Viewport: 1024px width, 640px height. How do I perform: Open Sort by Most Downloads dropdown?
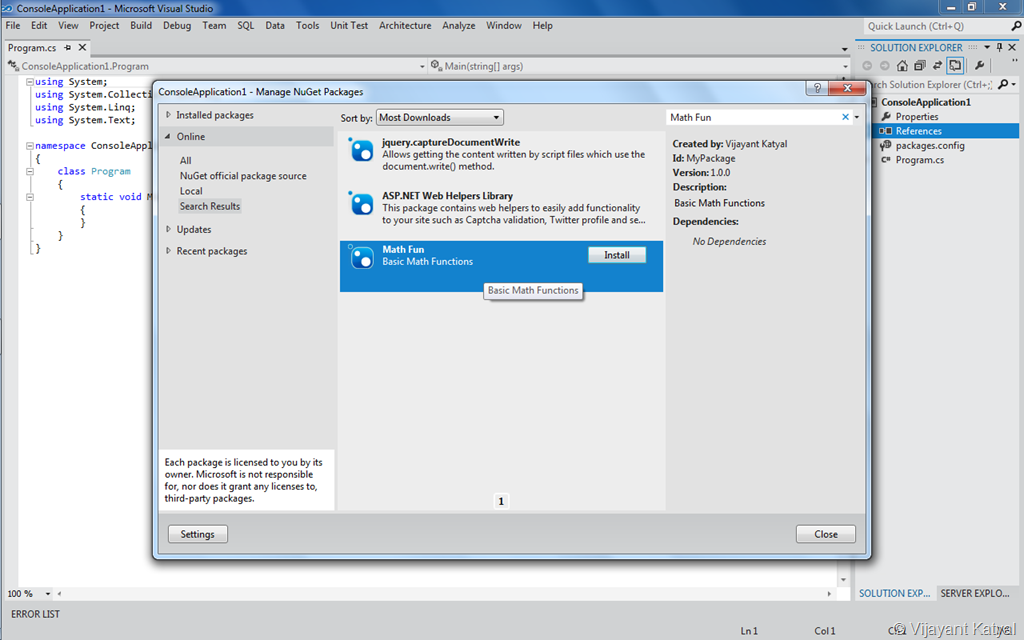[440, 118]
